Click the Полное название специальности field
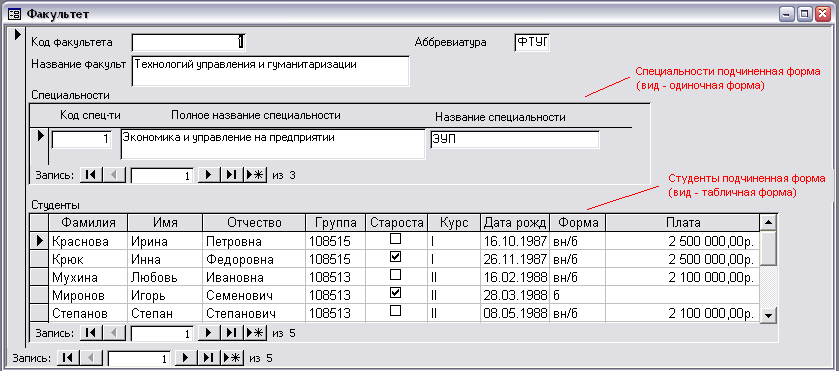This screenshot has width=839, height=371. [x=273, y=144]
